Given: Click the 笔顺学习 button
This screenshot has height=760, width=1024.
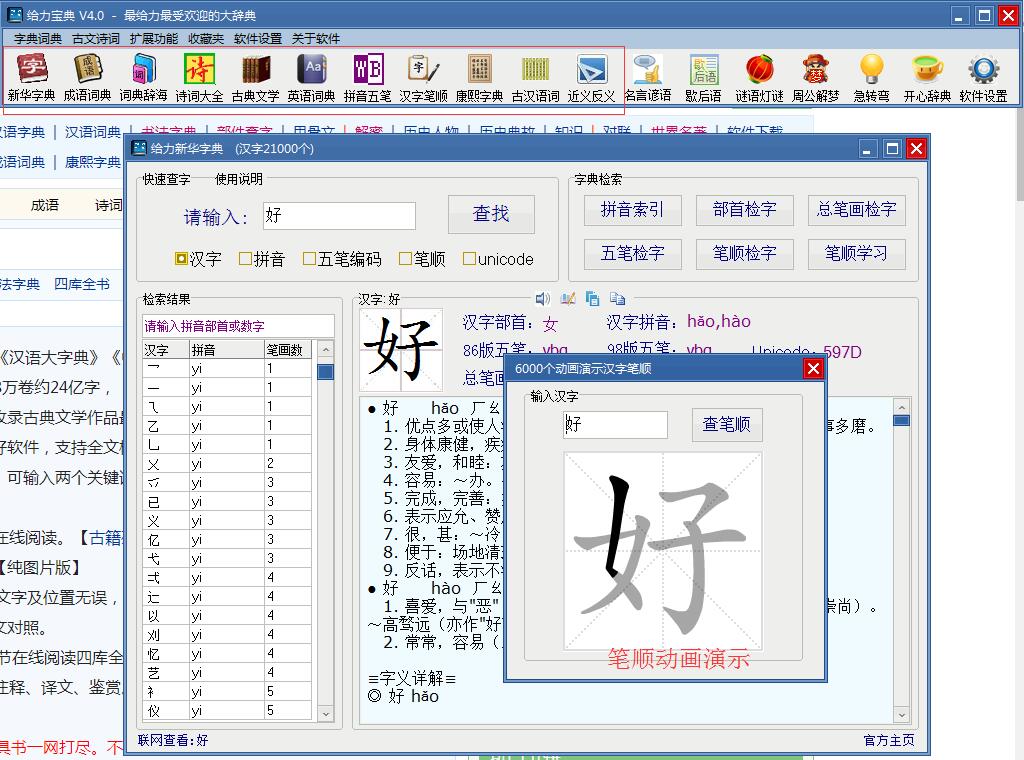Looking at the screenshot, I should 857,254.
